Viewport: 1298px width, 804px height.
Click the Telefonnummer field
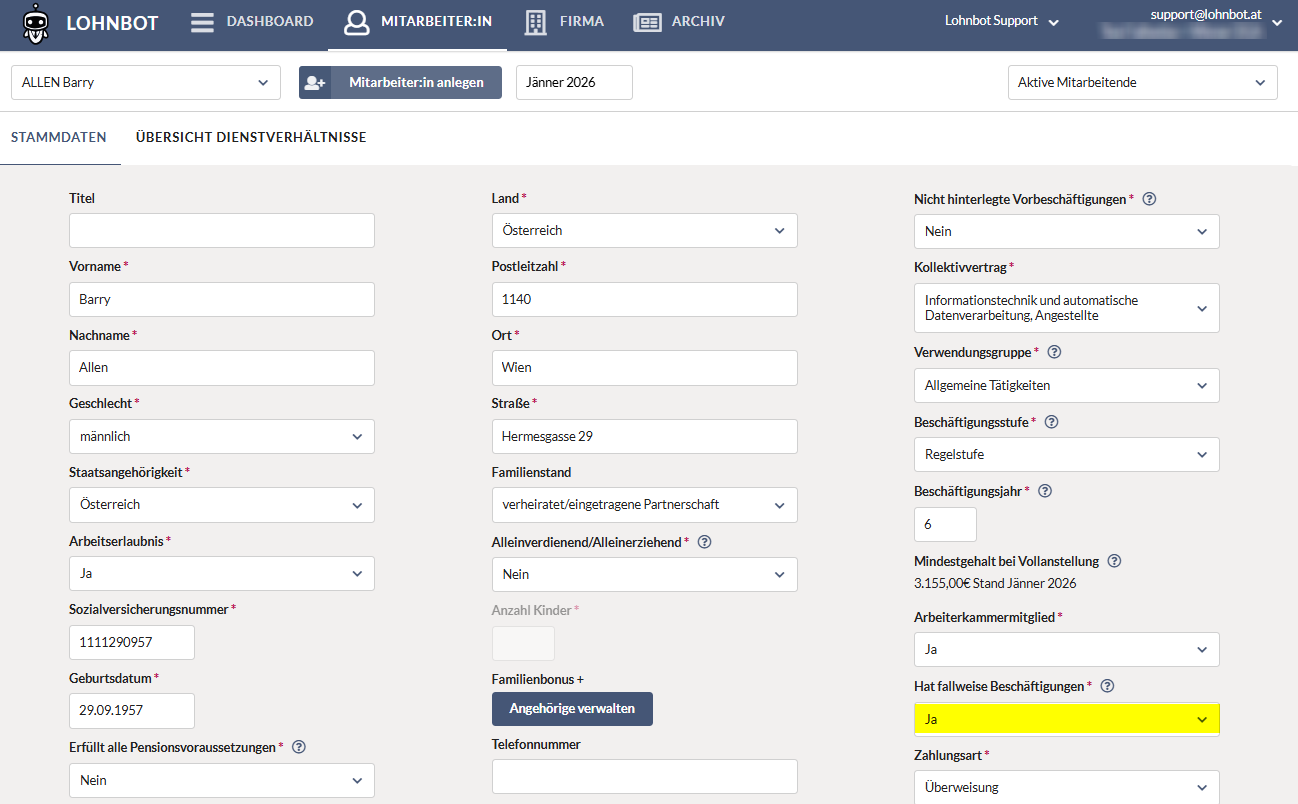645,777
